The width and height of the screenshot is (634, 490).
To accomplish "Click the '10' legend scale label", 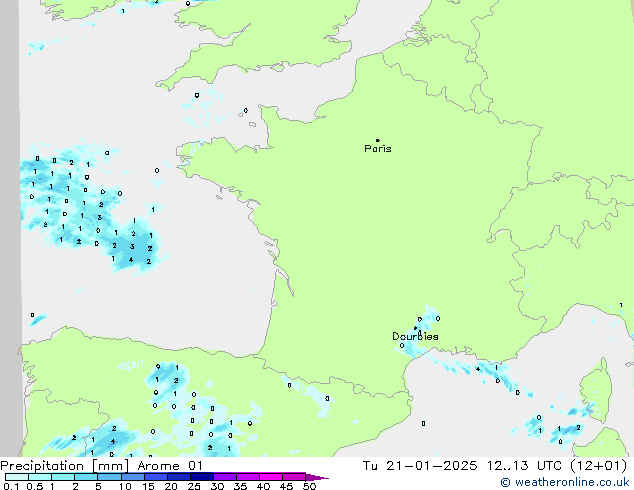I will 125,486.
